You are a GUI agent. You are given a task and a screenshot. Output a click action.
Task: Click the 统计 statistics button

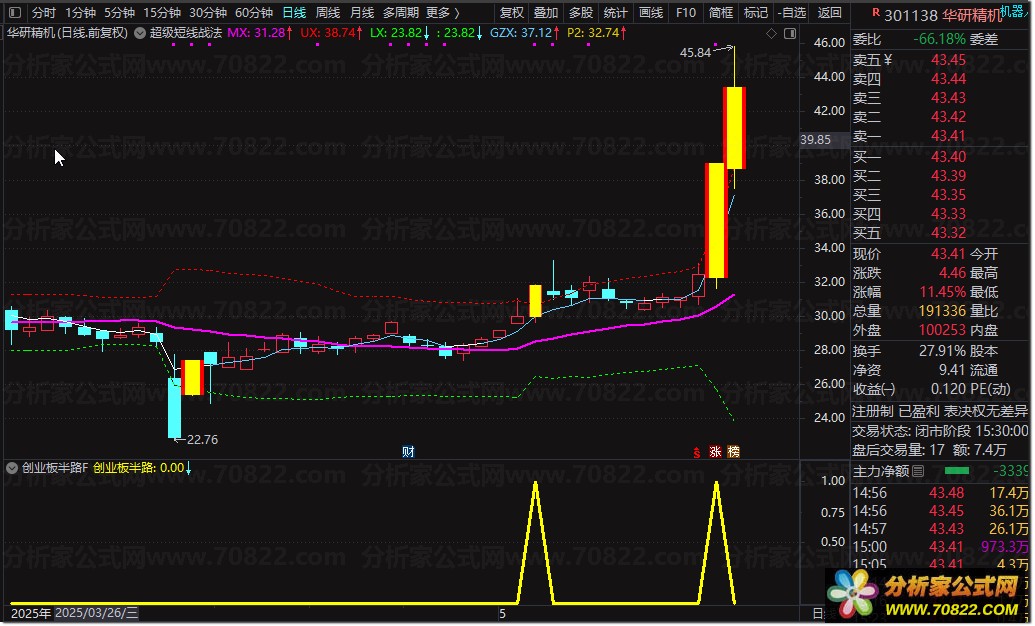pos(616,13)
